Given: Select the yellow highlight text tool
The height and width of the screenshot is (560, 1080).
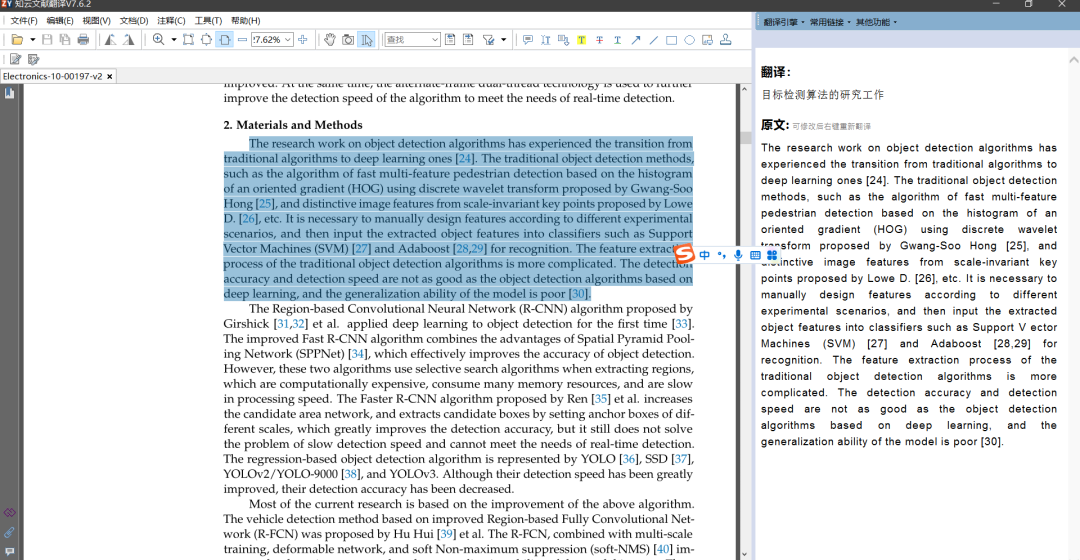Looking at the screenshot, I should (x=581, y=40).
